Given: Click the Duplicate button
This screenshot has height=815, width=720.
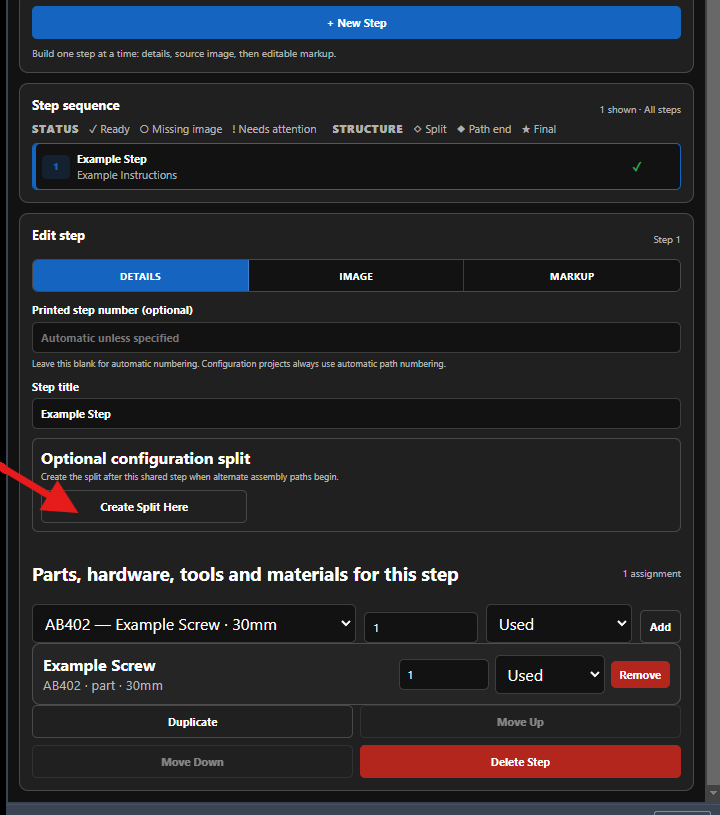Looking at the screenshot, I should point(192,722).
